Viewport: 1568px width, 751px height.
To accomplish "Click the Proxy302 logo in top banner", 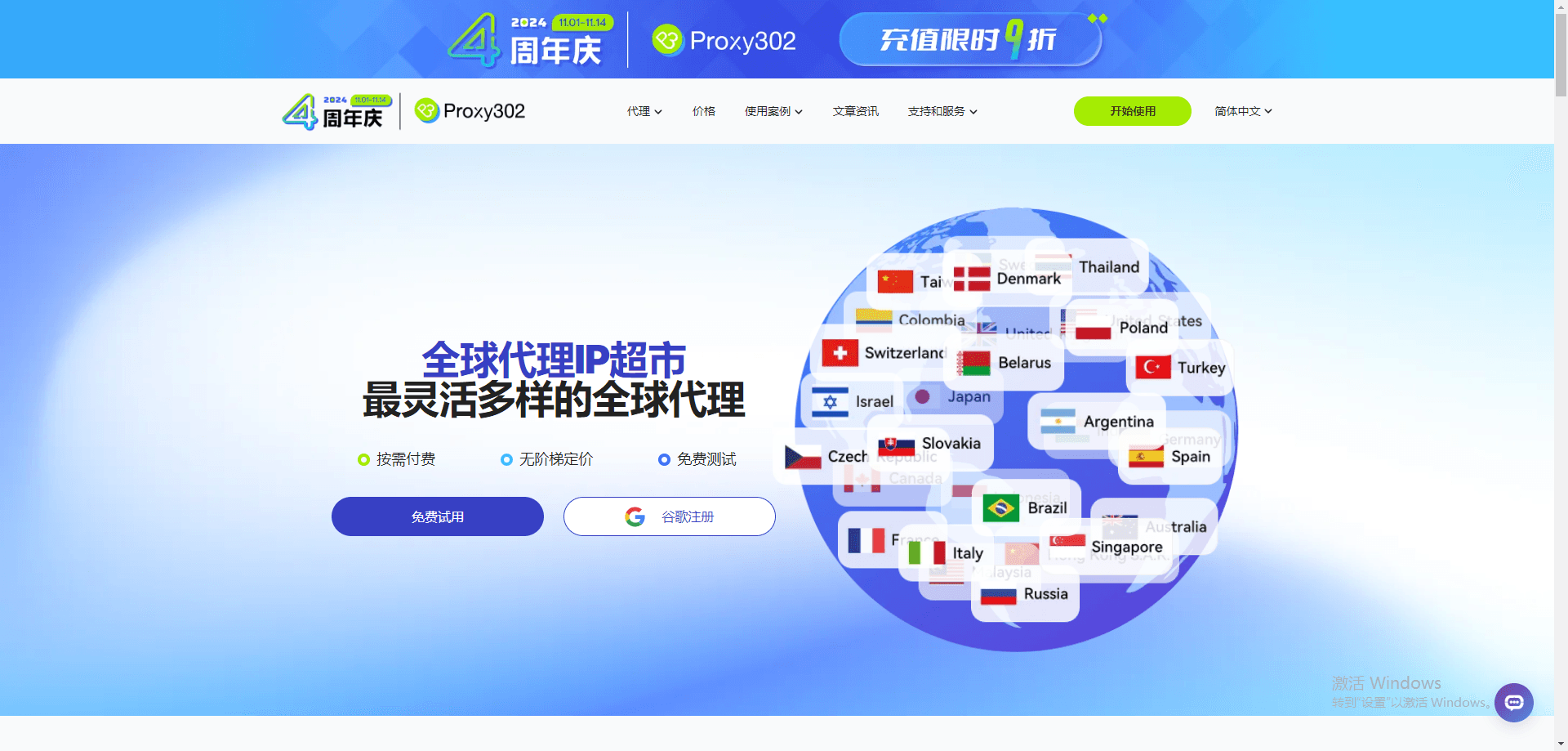I will coord(724,39).
